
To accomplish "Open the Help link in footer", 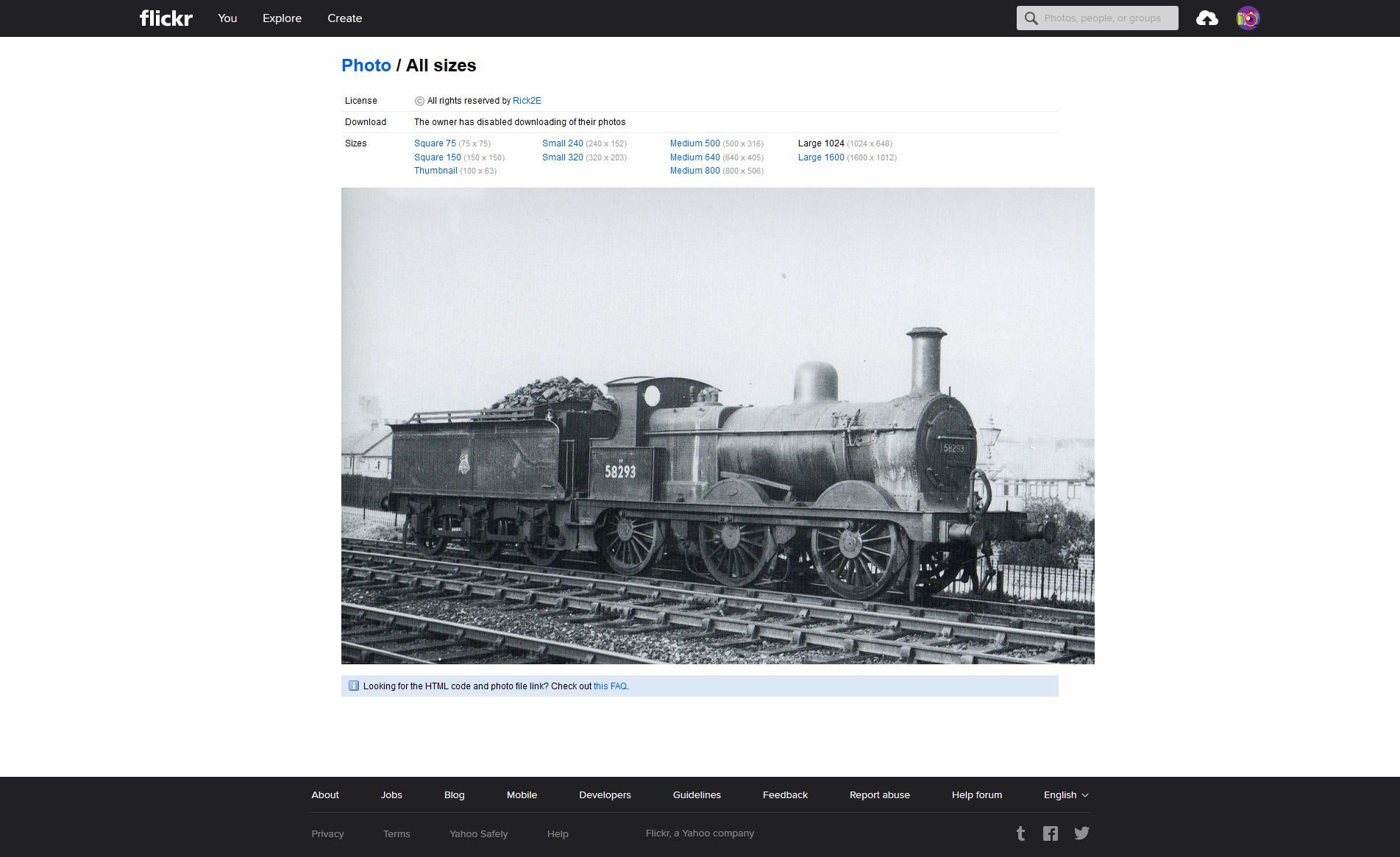I will 558,834.
